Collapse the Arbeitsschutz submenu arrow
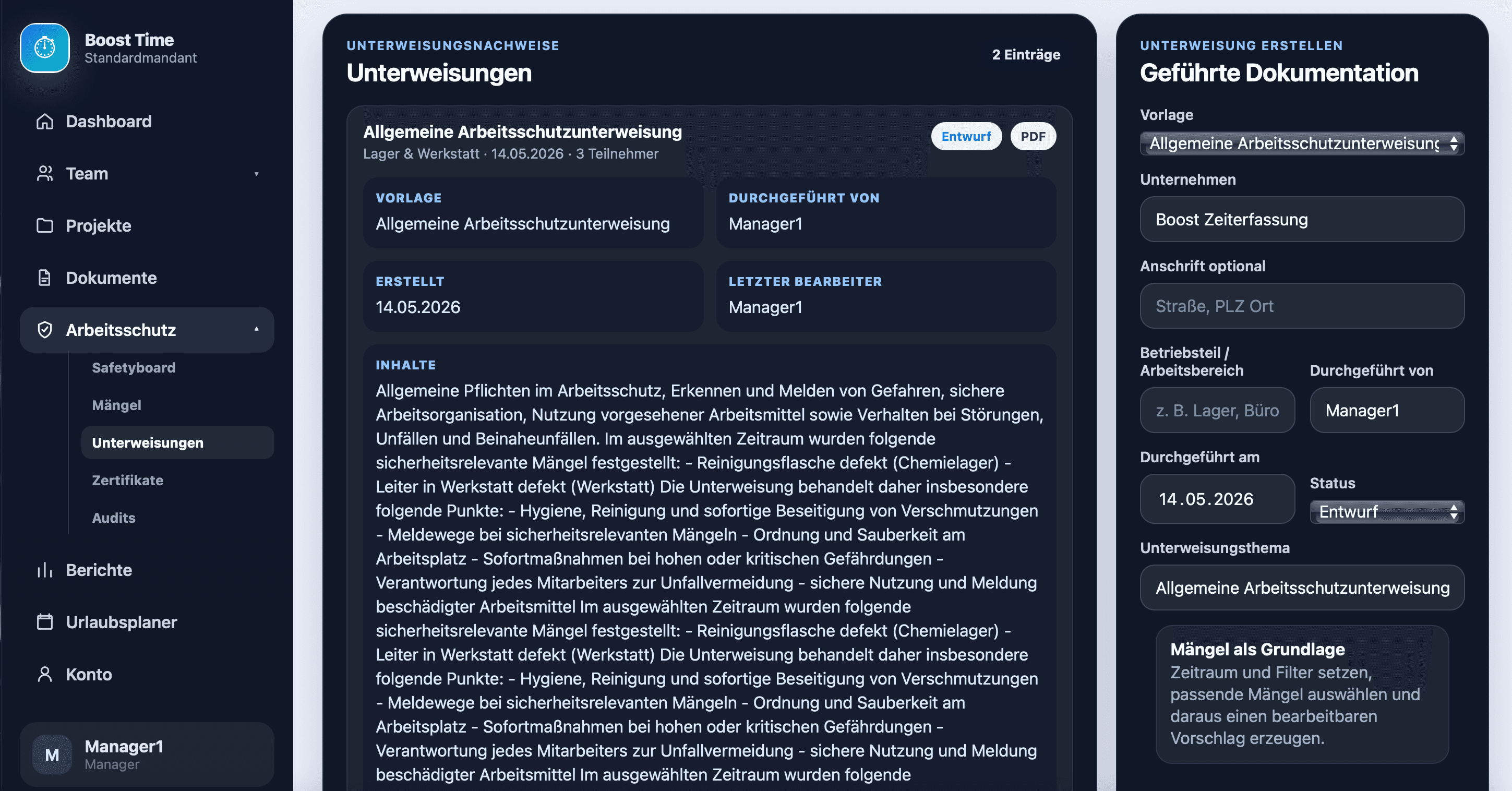This screenshot has height=791, width=1512. pyautogui.click(x=257, y=330)
